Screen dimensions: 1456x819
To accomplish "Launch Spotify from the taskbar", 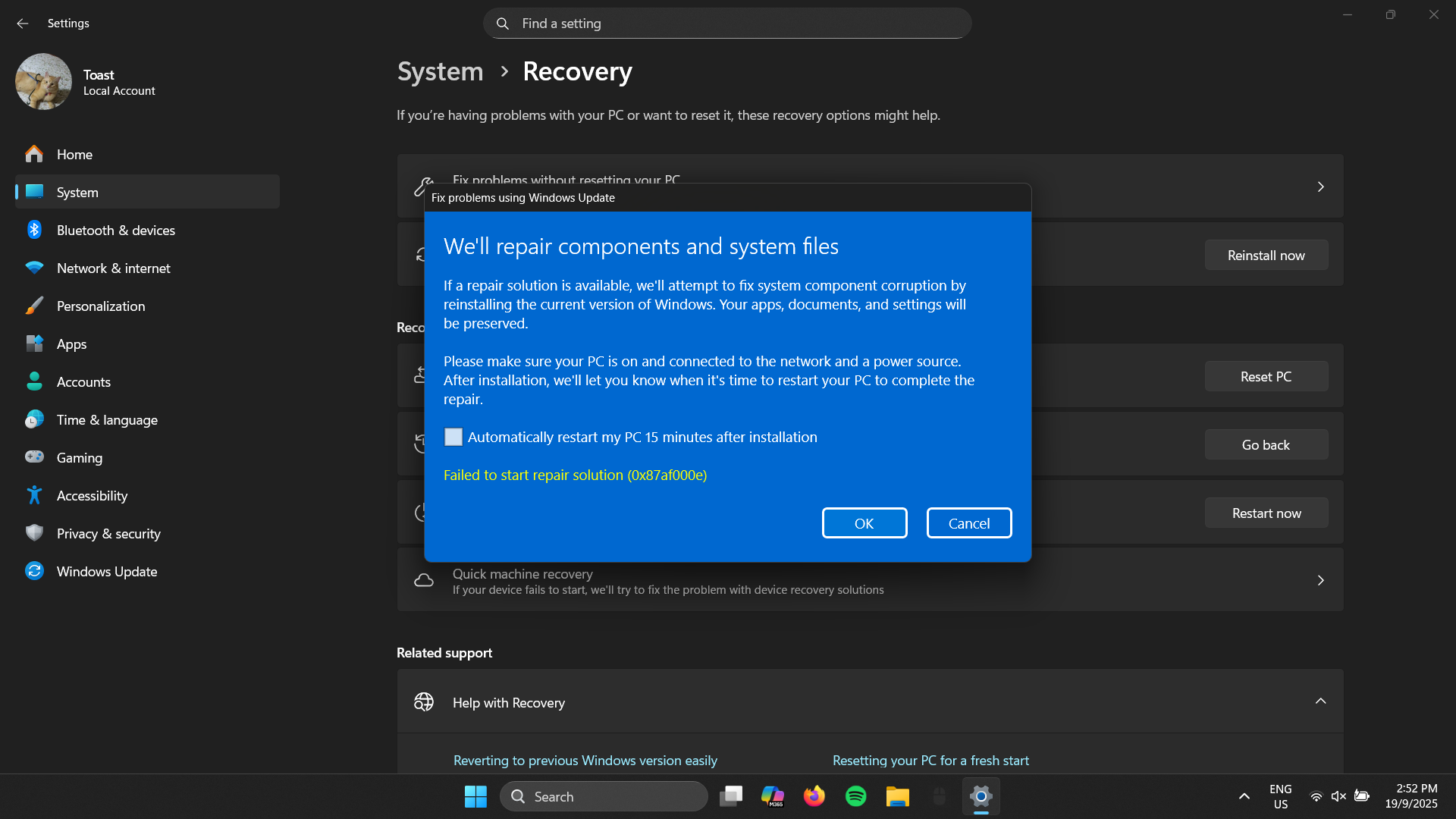I will 855,796.
